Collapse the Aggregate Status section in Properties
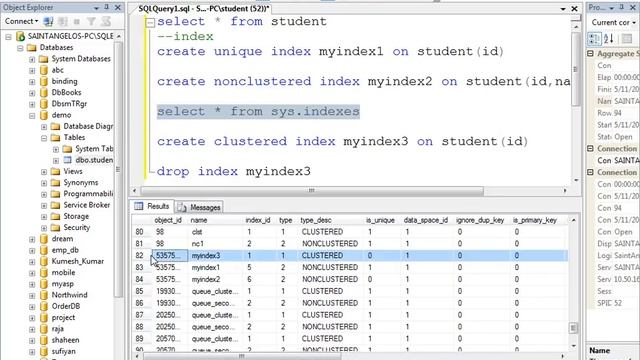 click(591, 54)
